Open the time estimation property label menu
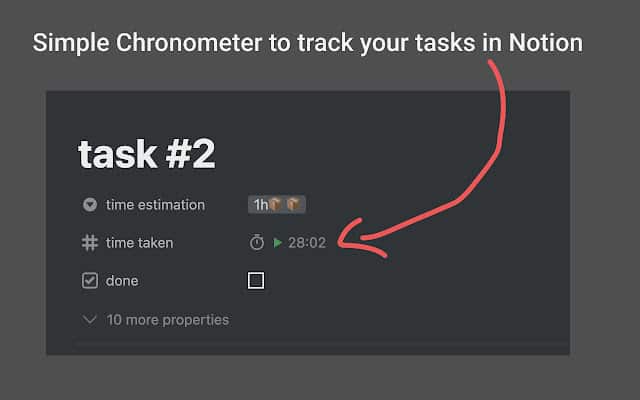The image size is (640, 400). 155,205
